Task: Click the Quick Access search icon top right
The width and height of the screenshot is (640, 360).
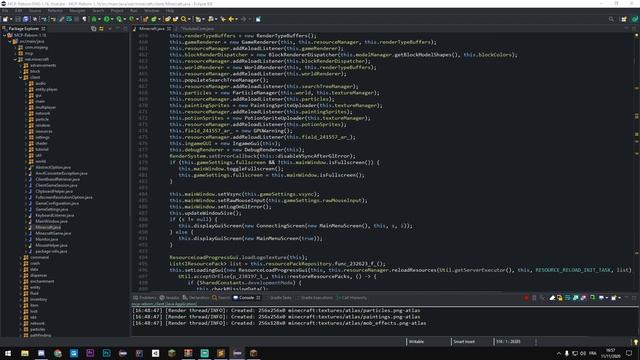Action: (x=611, y=19)
